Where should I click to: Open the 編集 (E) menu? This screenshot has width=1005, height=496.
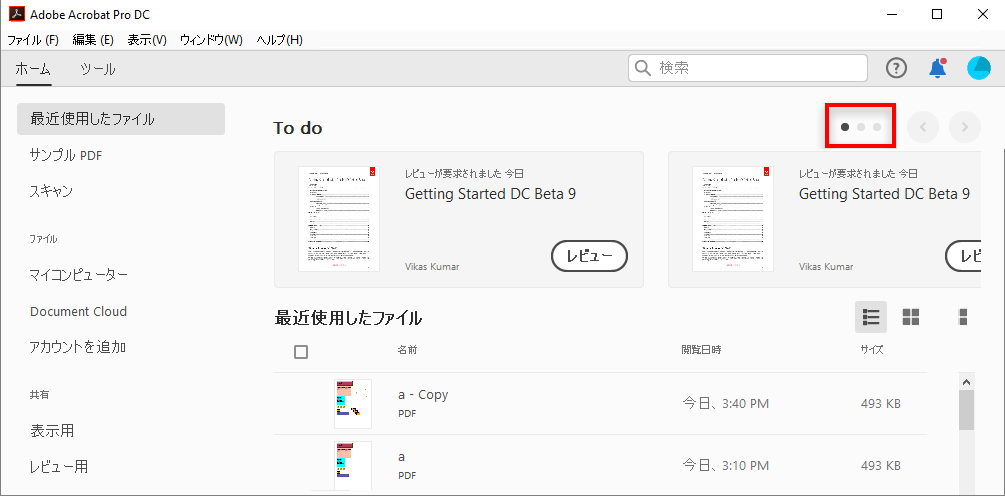point(93,40)
